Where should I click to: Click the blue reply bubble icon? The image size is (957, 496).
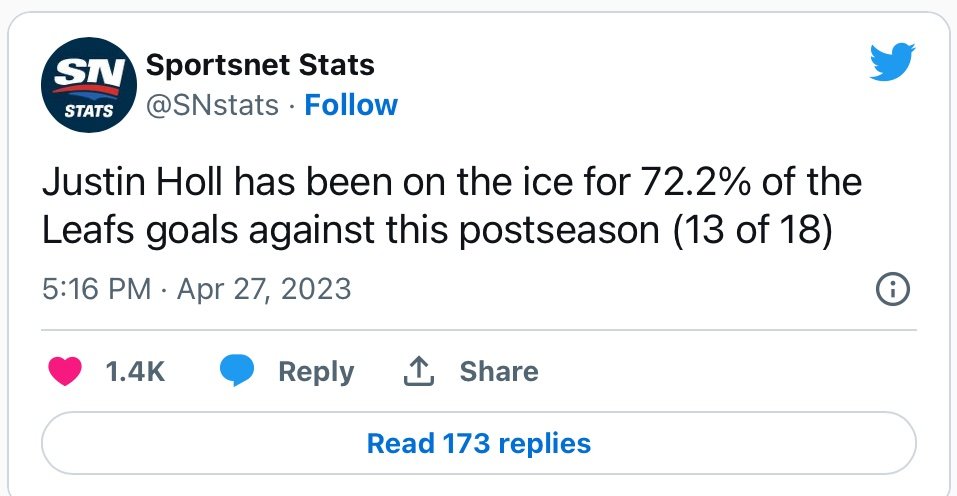click(238, 371)
